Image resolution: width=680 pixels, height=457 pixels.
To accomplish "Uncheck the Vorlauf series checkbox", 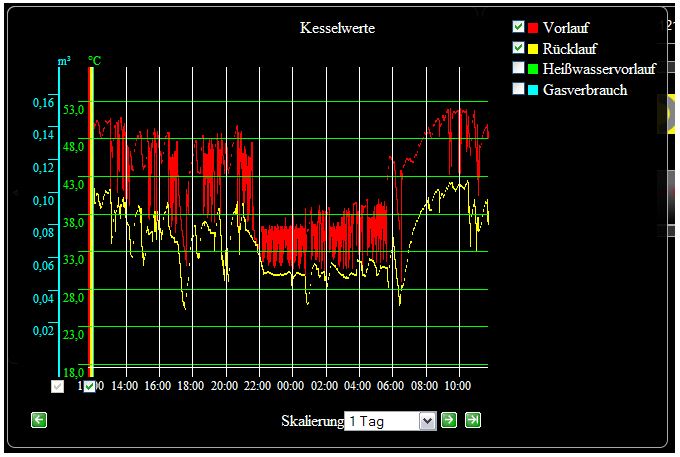I will 518,27.
